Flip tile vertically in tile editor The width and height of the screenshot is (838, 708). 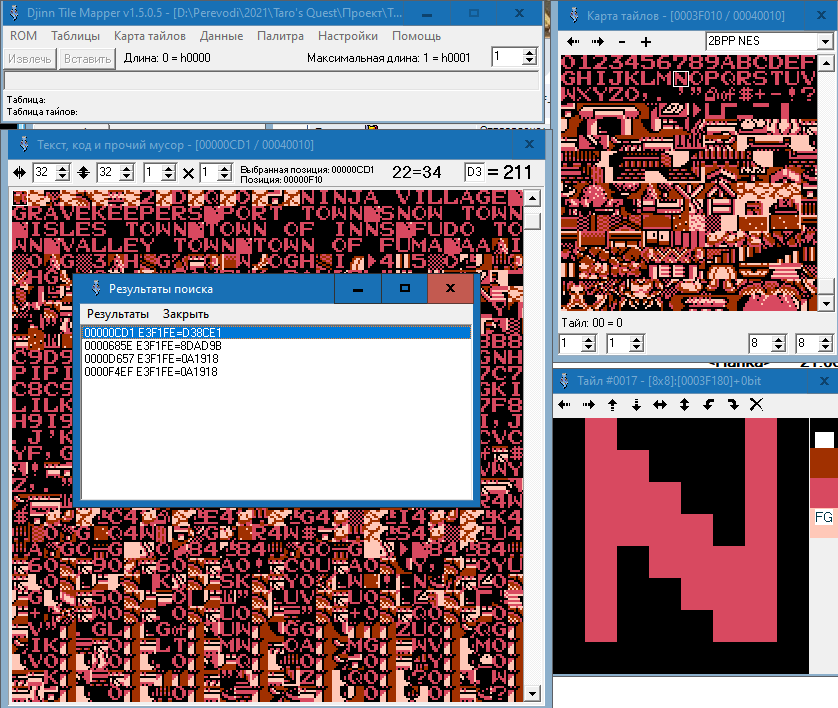click(x=684, y=404)
